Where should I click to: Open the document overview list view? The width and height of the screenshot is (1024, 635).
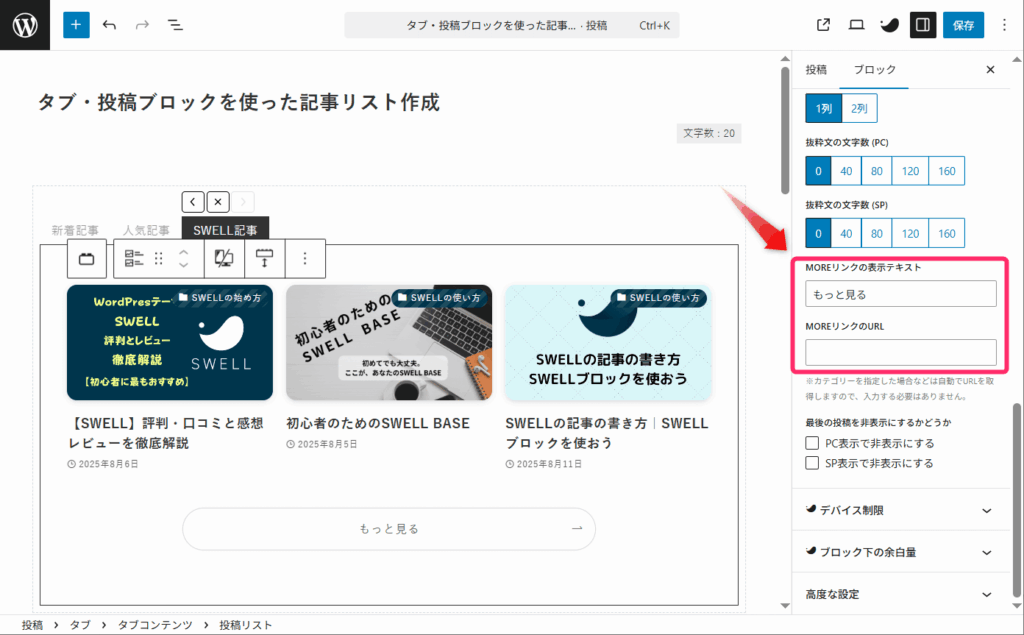point(175,25)
